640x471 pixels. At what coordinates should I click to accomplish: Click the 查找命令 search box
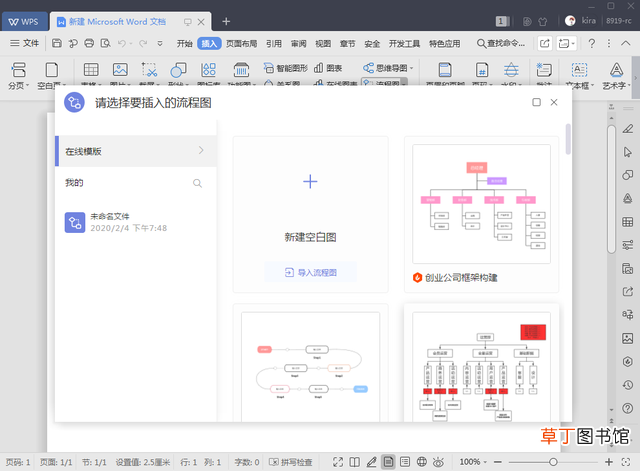tap(501, 43)
